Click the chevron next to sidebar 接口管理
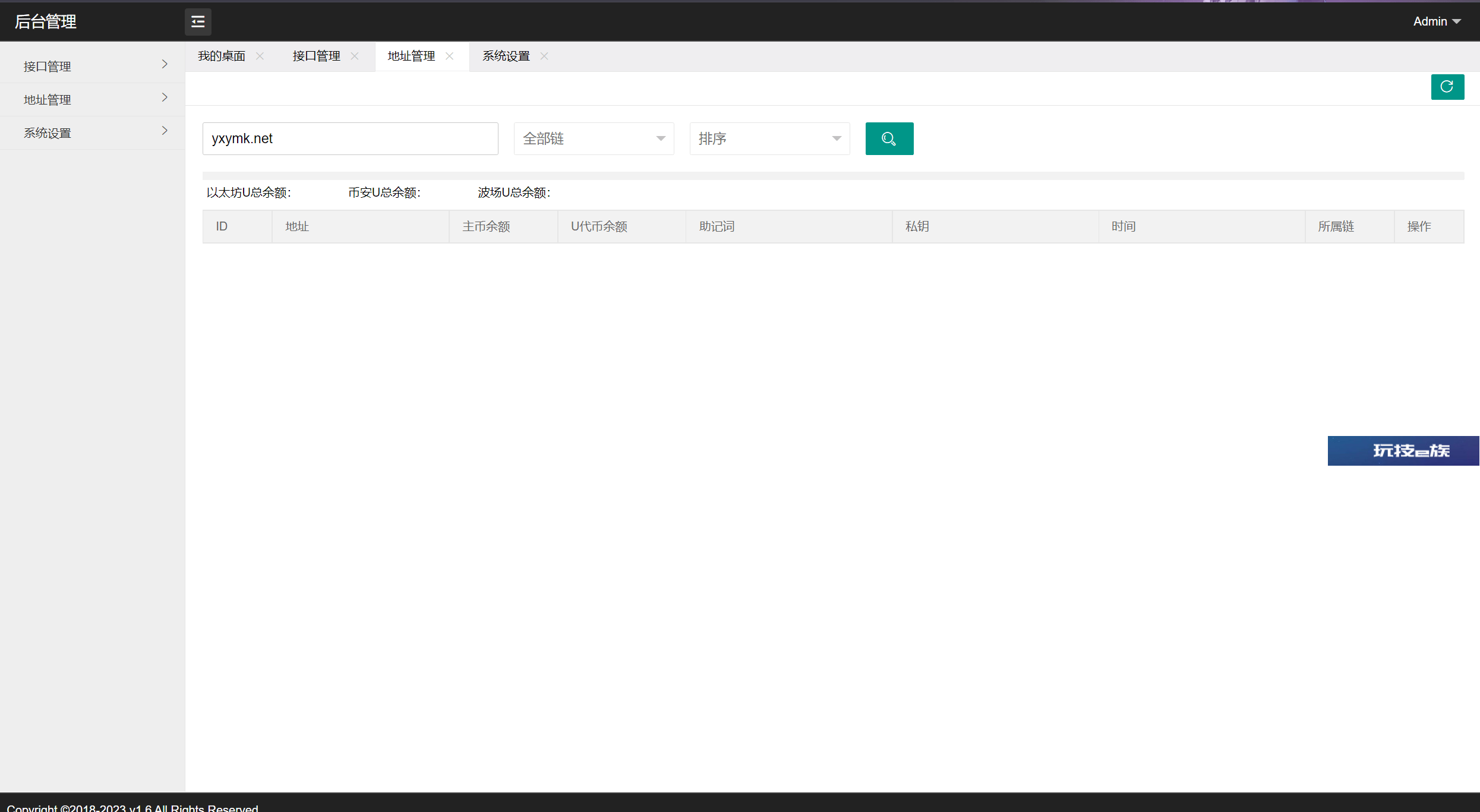Image resolution: width=1480 pixels, height=812 pixels. [165, 64]
